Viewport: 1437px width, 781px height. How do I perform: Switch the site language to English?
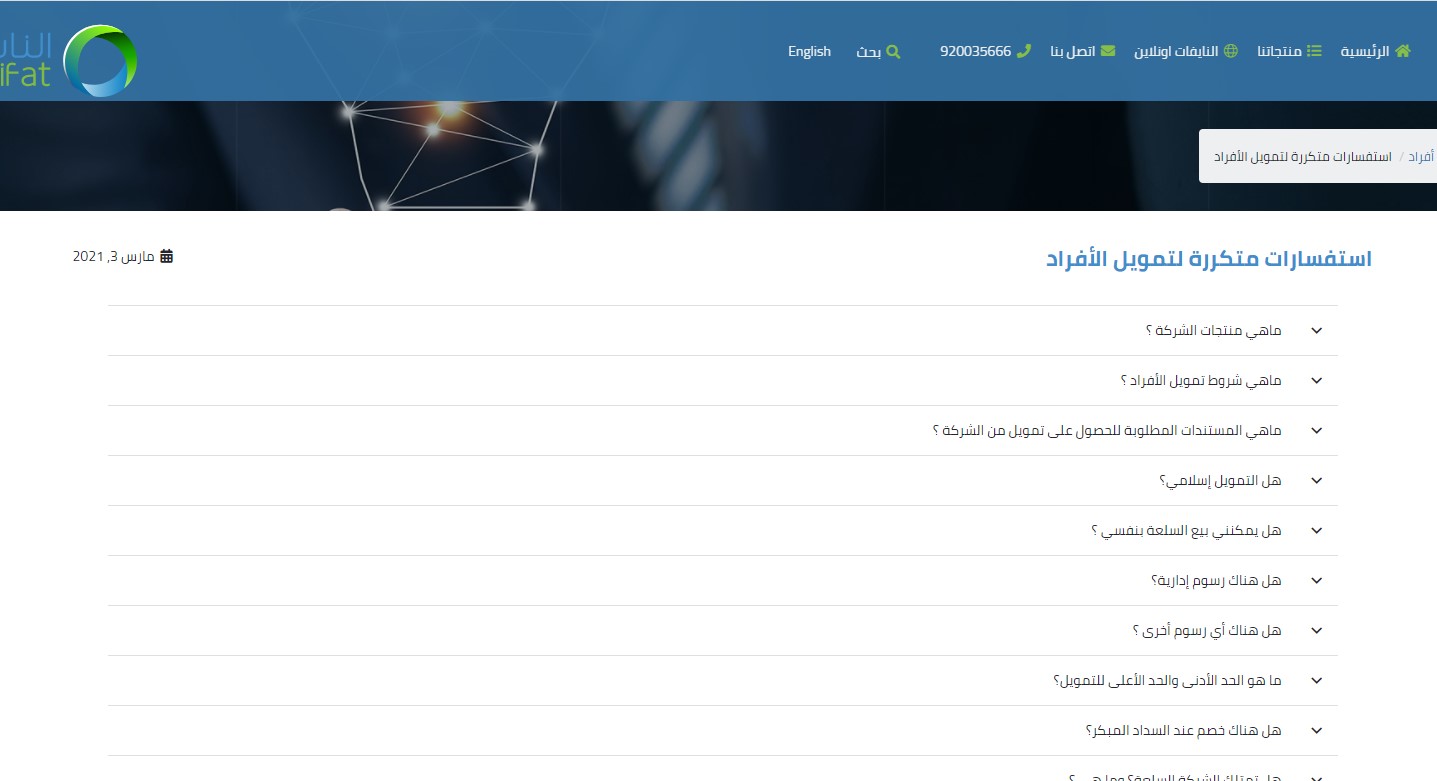tap(809, 51)
